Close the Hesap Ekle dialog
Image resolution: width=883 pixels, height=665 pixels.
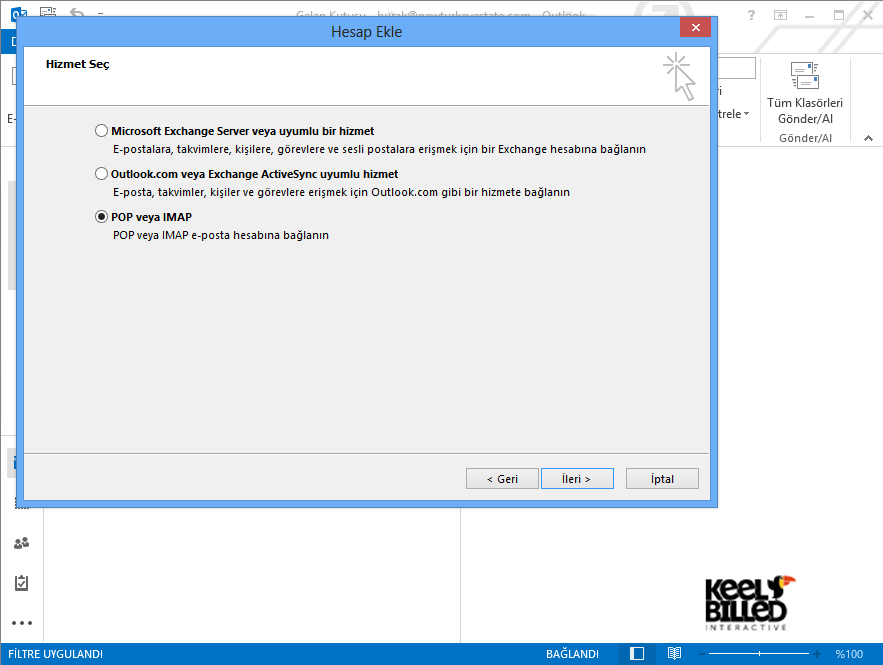click(x=695, y=27)
